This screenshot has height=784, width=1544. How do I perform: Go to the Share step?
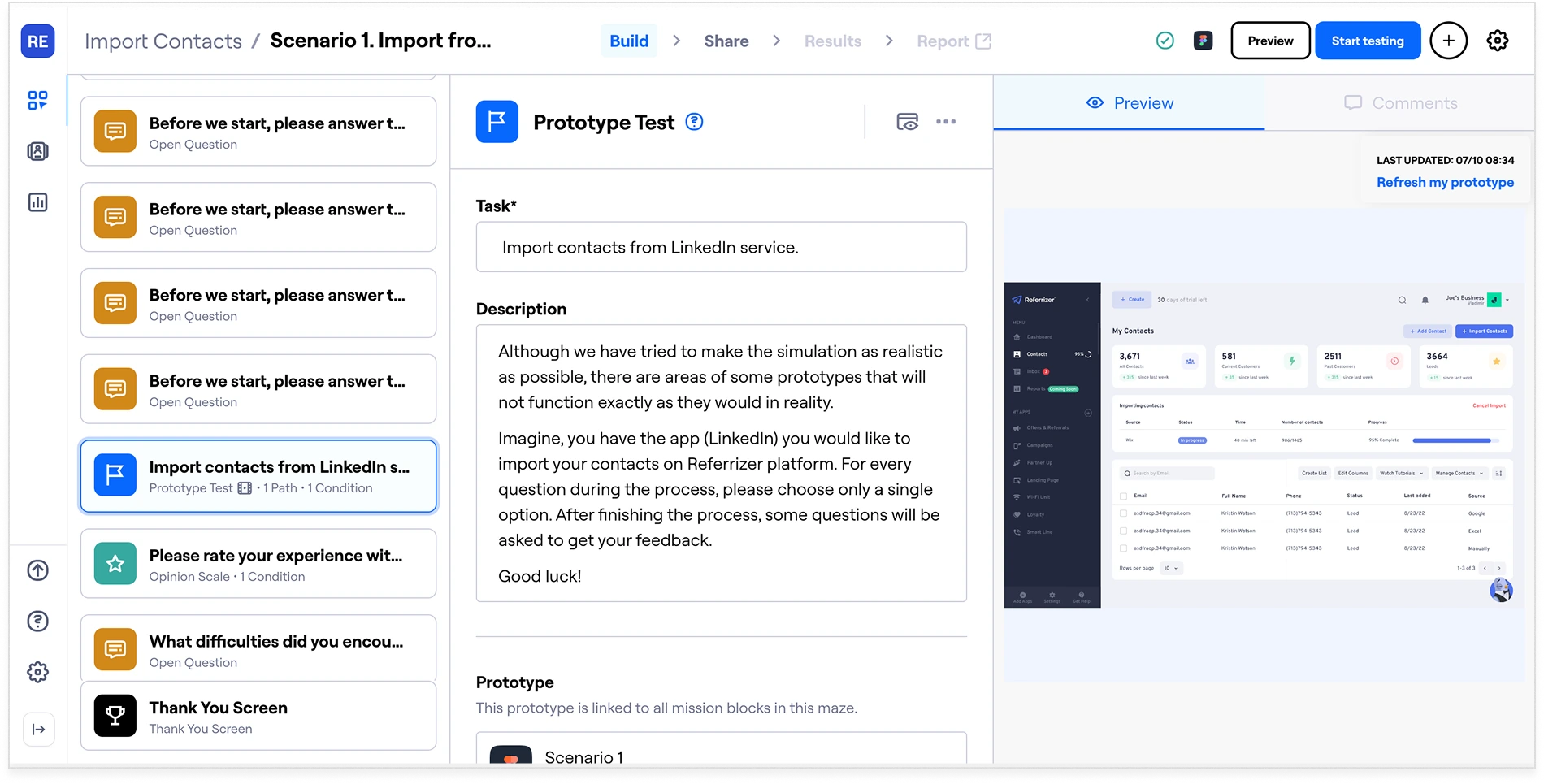tap(726, 41)
